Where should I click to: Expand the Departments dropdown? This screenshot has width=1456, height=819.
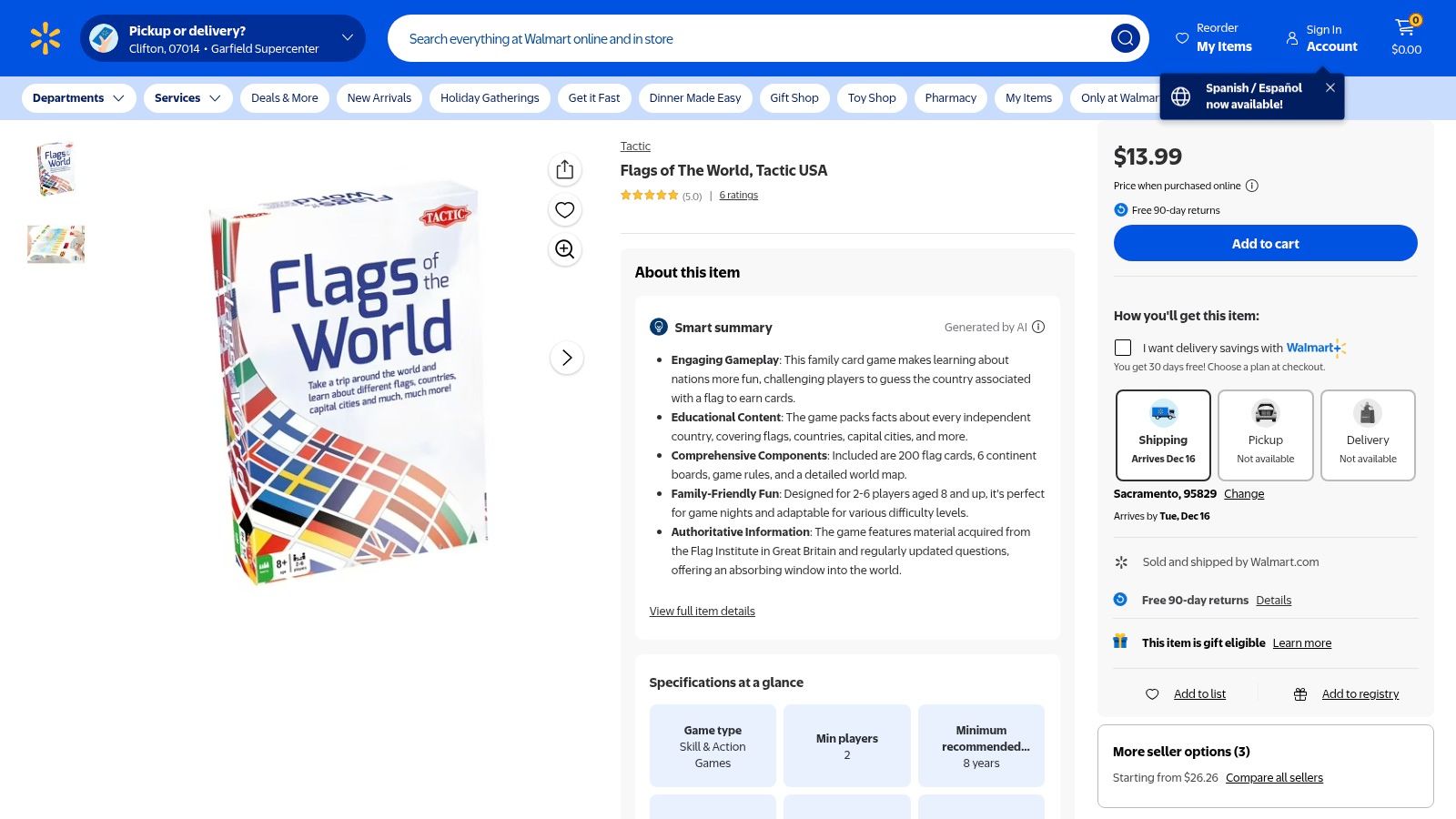click(x=78, y=97)
